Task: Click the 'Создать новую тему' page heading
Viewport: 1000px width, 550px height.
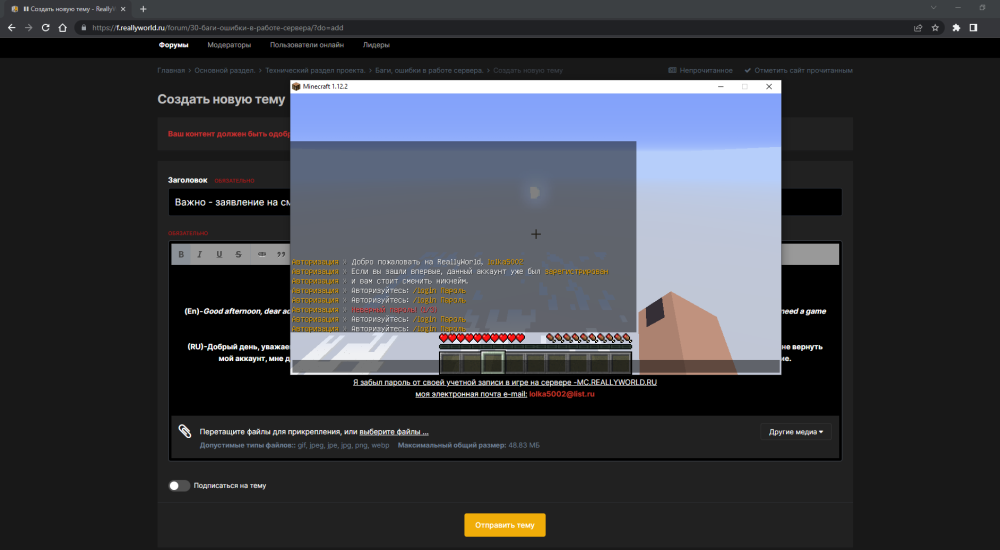Action: [221, 100]
